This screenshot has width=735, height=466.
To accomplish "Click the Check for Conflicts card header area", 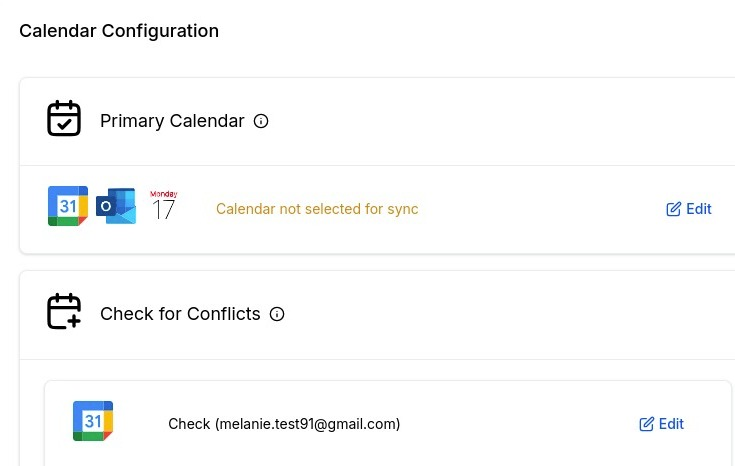I will pyautogui.click(x=377, y=315).
